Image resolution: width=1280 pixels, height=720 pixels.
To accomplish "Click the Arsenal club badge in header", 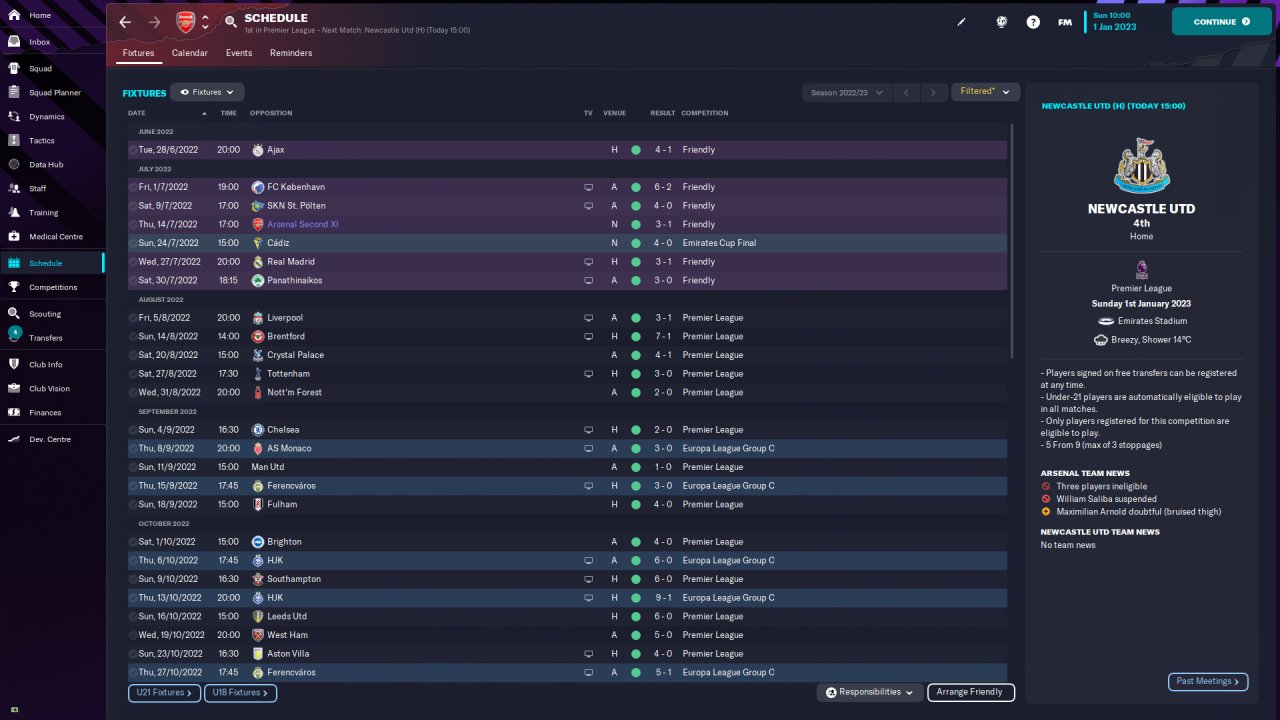I will [x=186, y=22].
